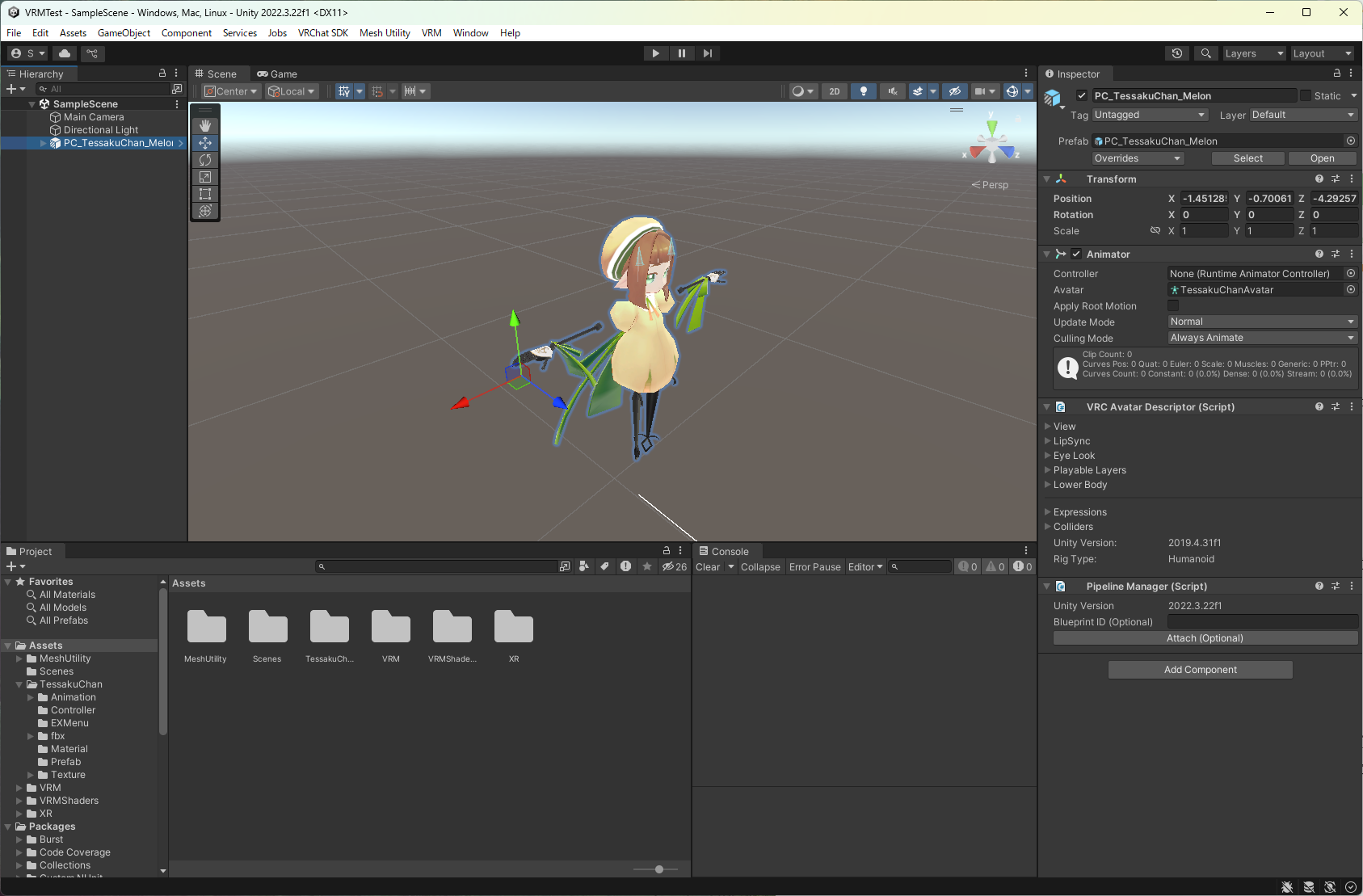Viewport: 1363px width, 896px height.
Task: Toggle scene lighting bulb icon
Action: click(864, 91)
